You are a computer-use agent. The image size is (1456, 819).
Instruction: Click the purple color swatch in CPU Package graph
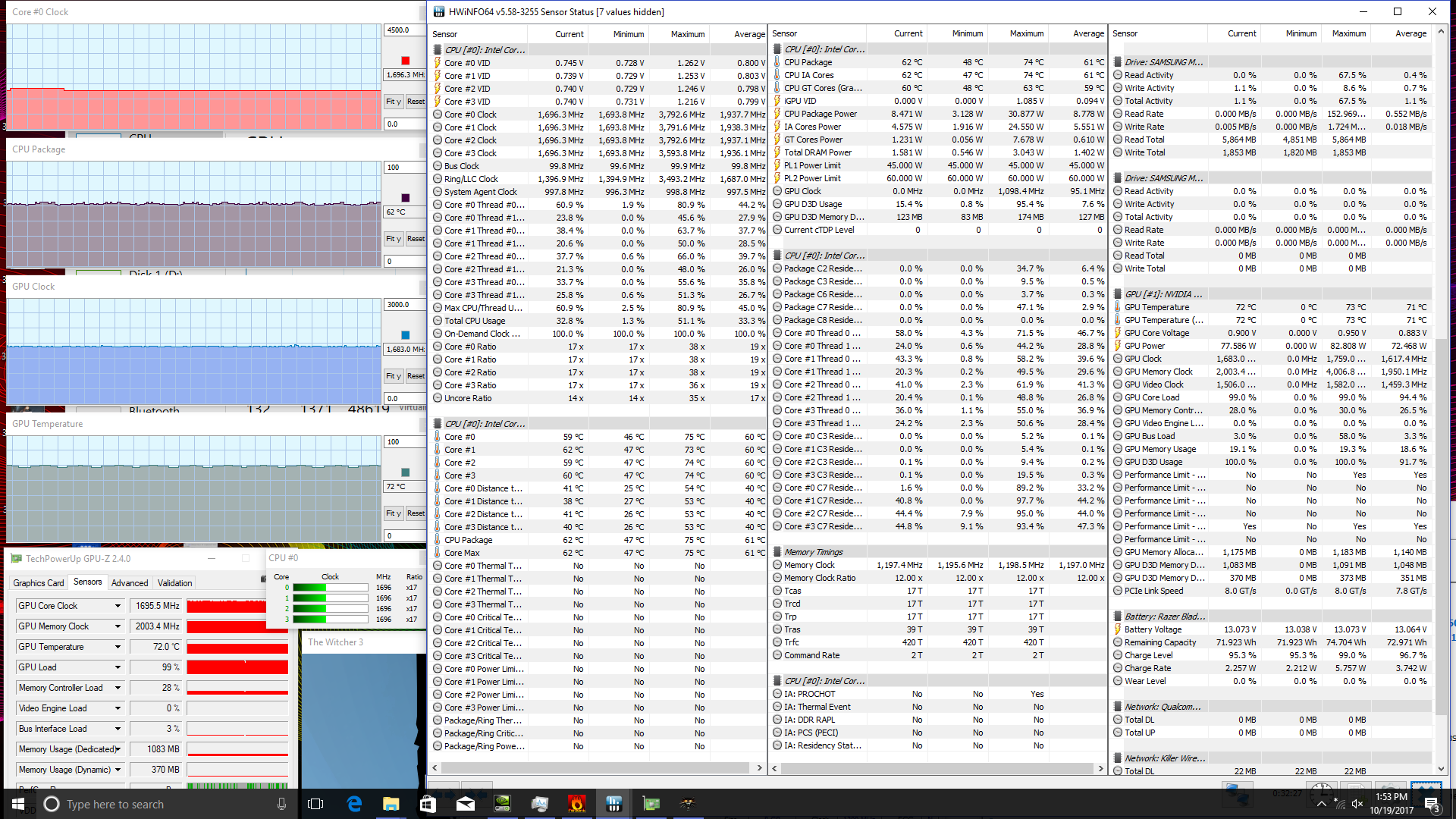[405, 198]
